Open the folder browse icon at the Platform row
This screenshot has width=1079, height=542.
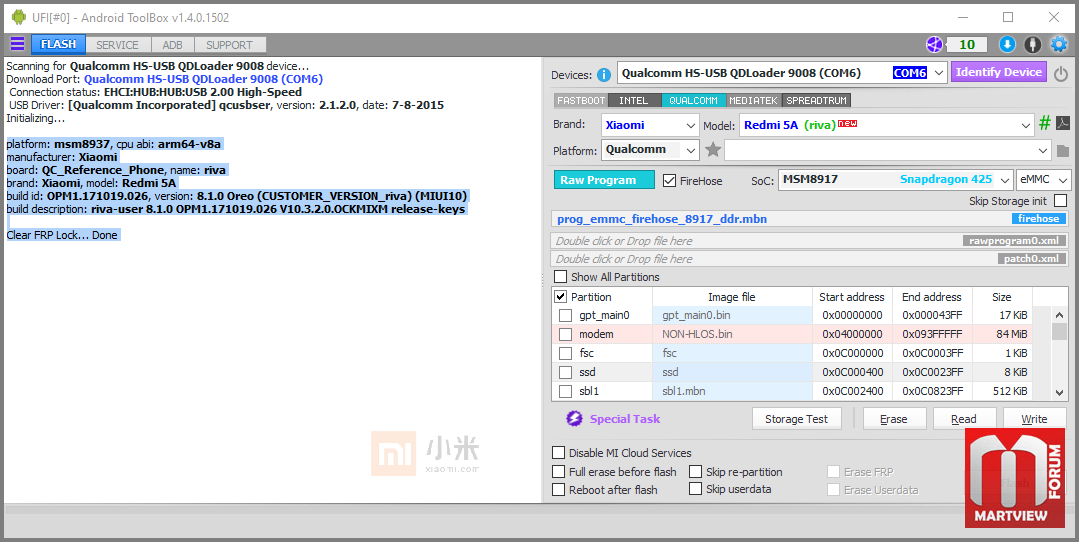(1062, 151)
